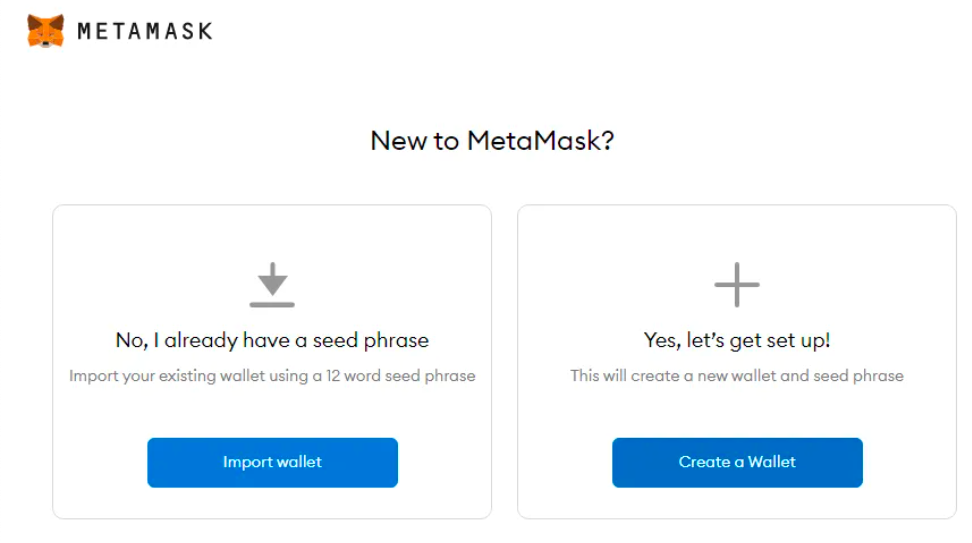Click the "New to MetaMask?" heading
Image resolution: width=972 pixels, height=543 pixels.
tap(492, 140)
